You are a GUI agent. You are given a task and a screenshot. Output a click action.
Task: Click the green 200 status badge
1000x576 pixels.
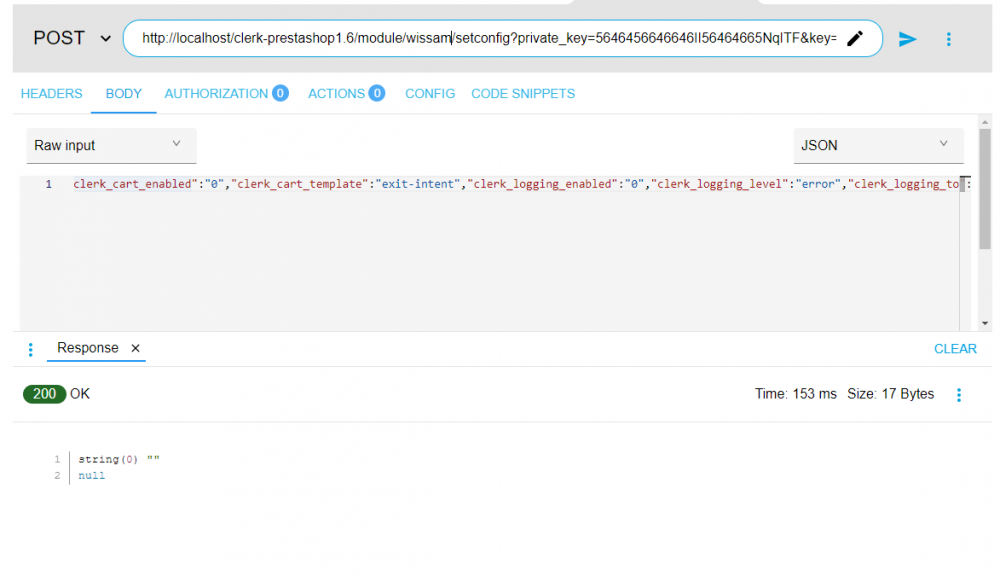44,394
